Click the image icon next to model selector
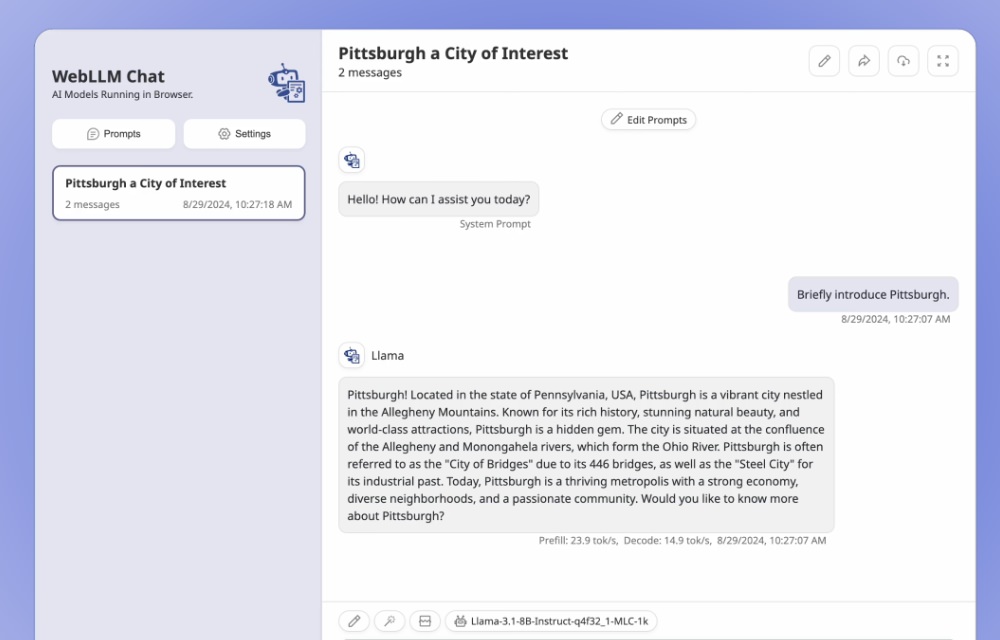 tap(424, 621)
